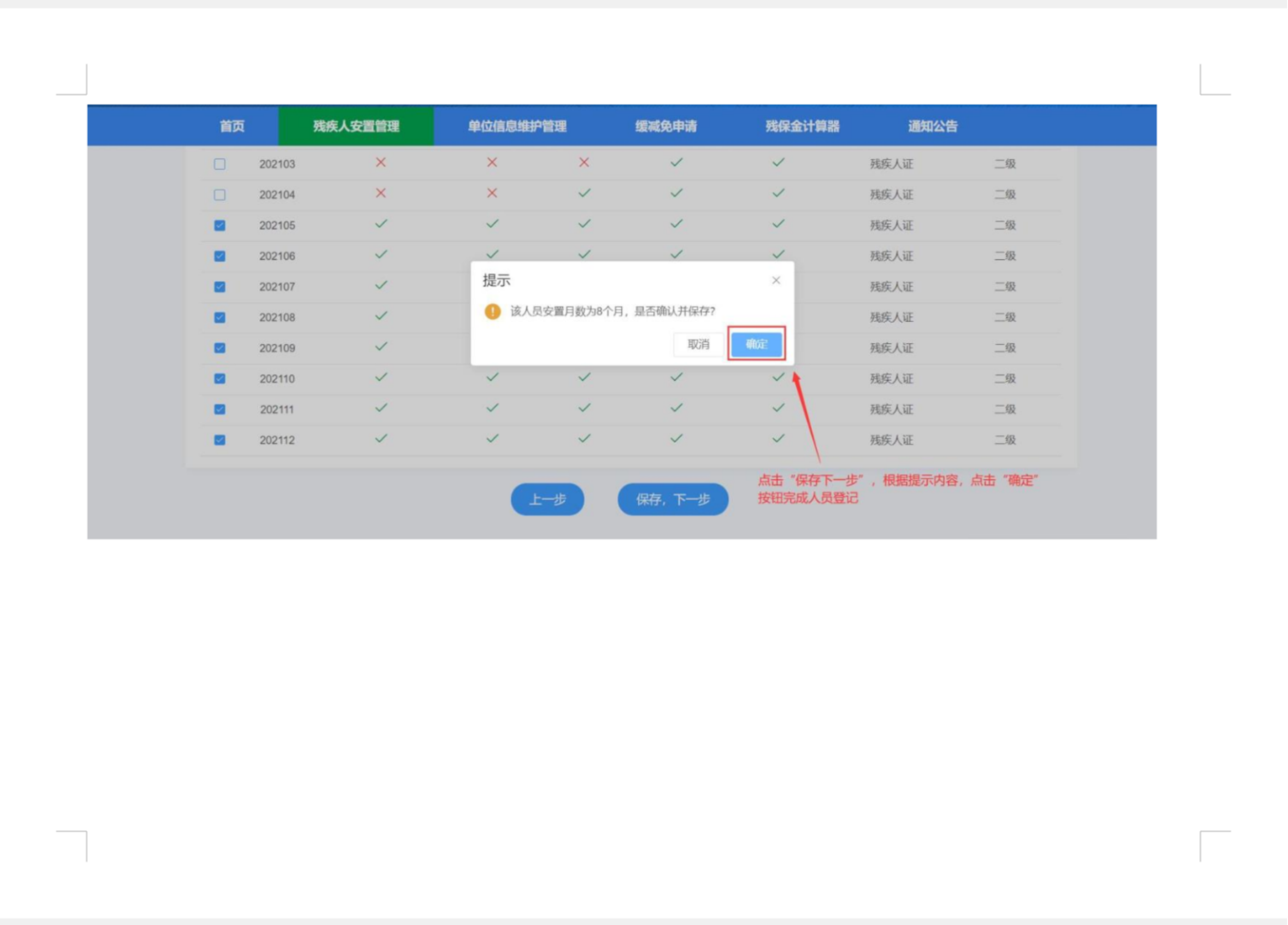Close the 提示 dialog with X icon
The width and height of the screenshot is (1288, 925).
776,281
